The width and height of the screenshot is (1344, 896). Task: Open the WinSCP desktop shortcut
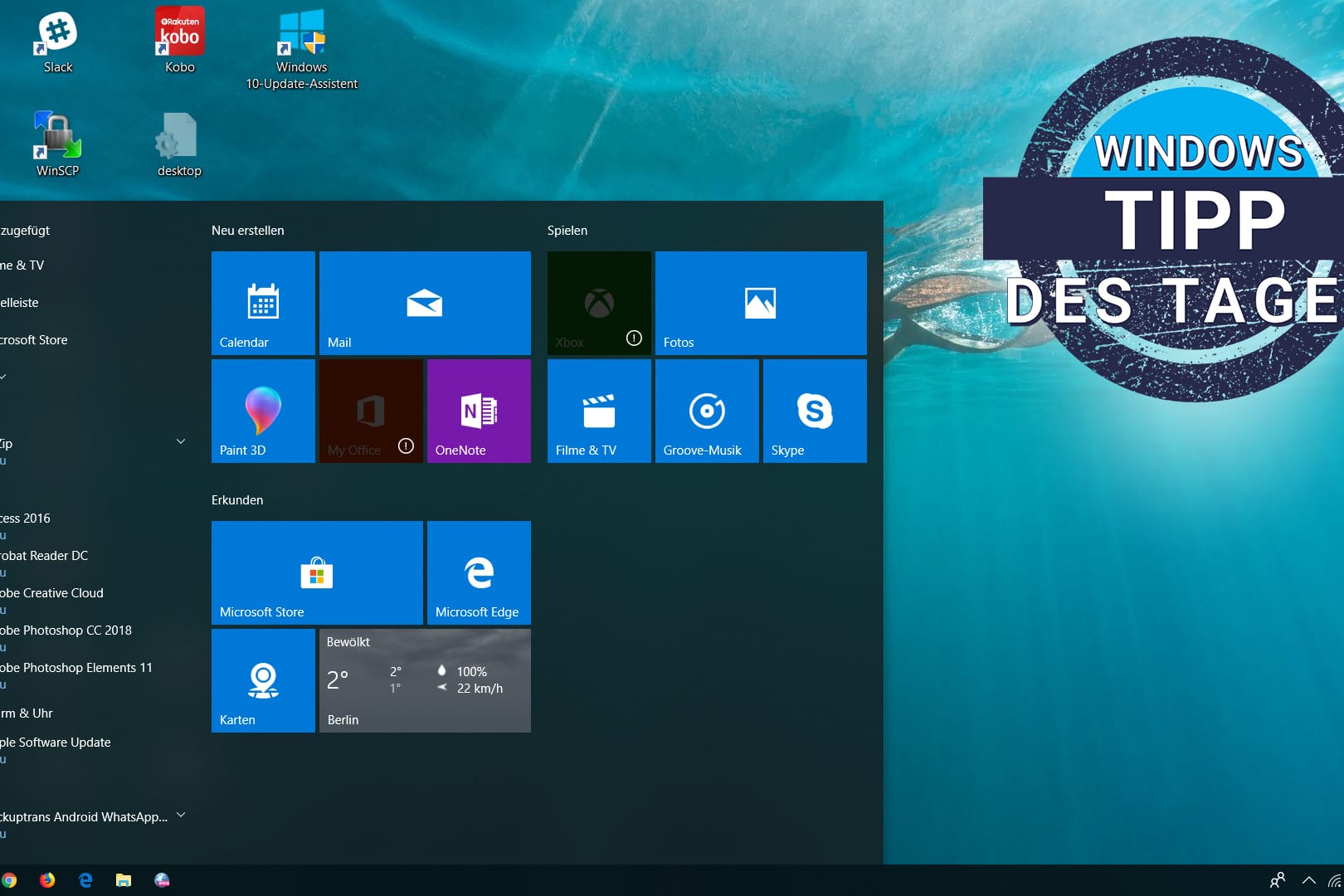57,144
